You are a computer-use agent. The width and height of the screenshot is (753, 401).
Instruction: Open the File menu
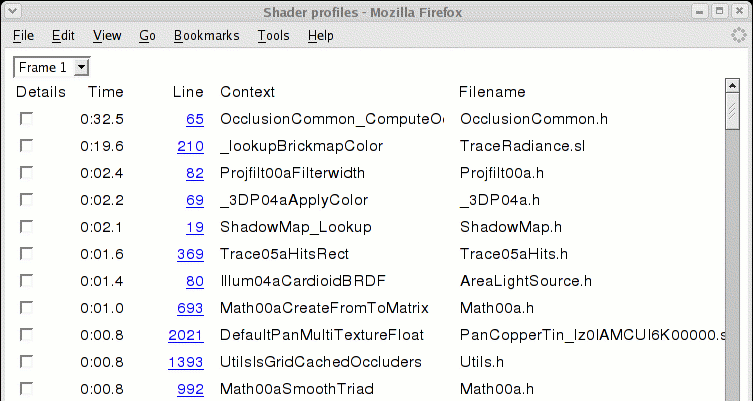(23, 35)
